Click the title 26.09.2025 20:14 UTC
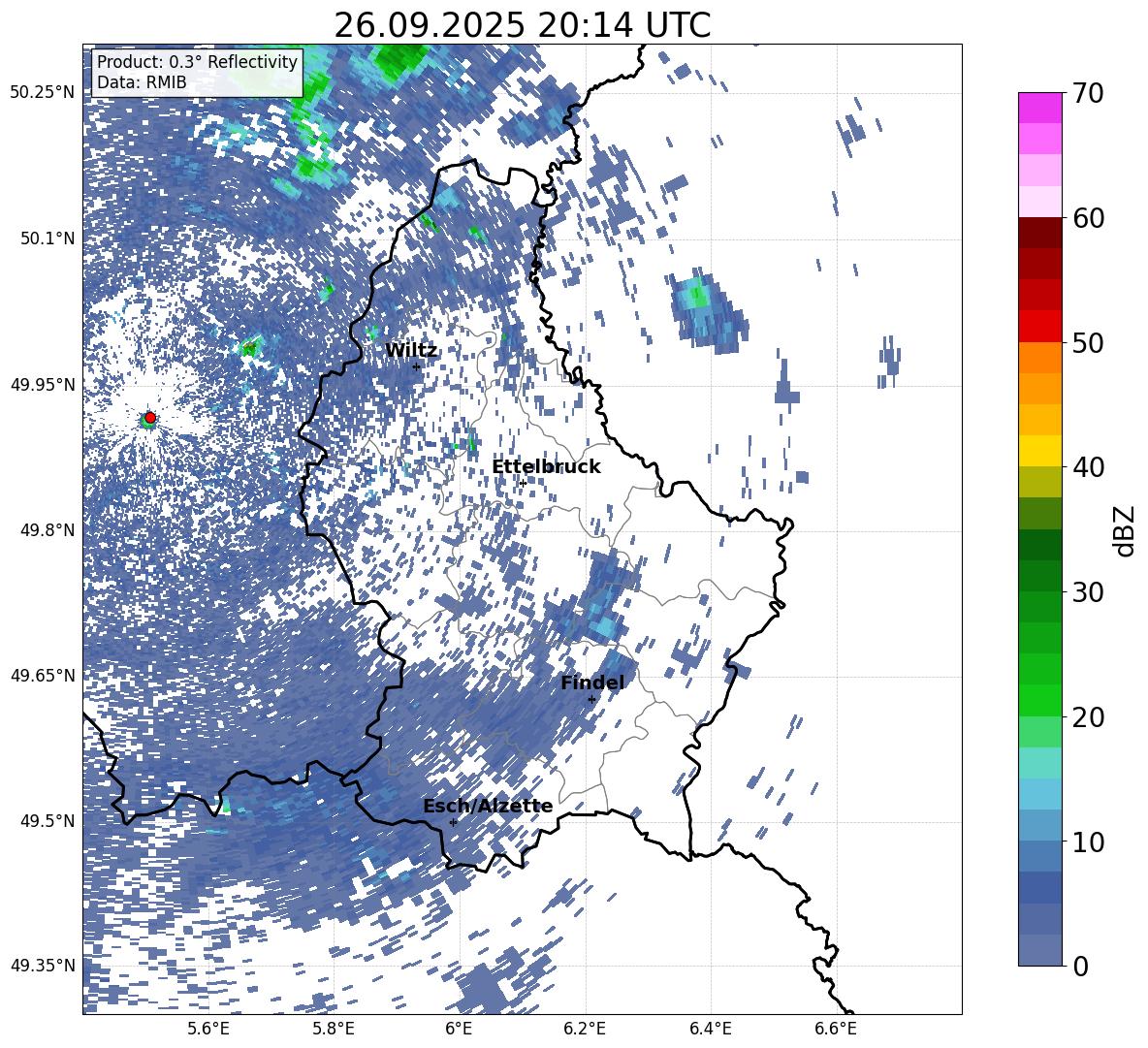Viewport: 1148px width, 1048px height. [522, 25]
